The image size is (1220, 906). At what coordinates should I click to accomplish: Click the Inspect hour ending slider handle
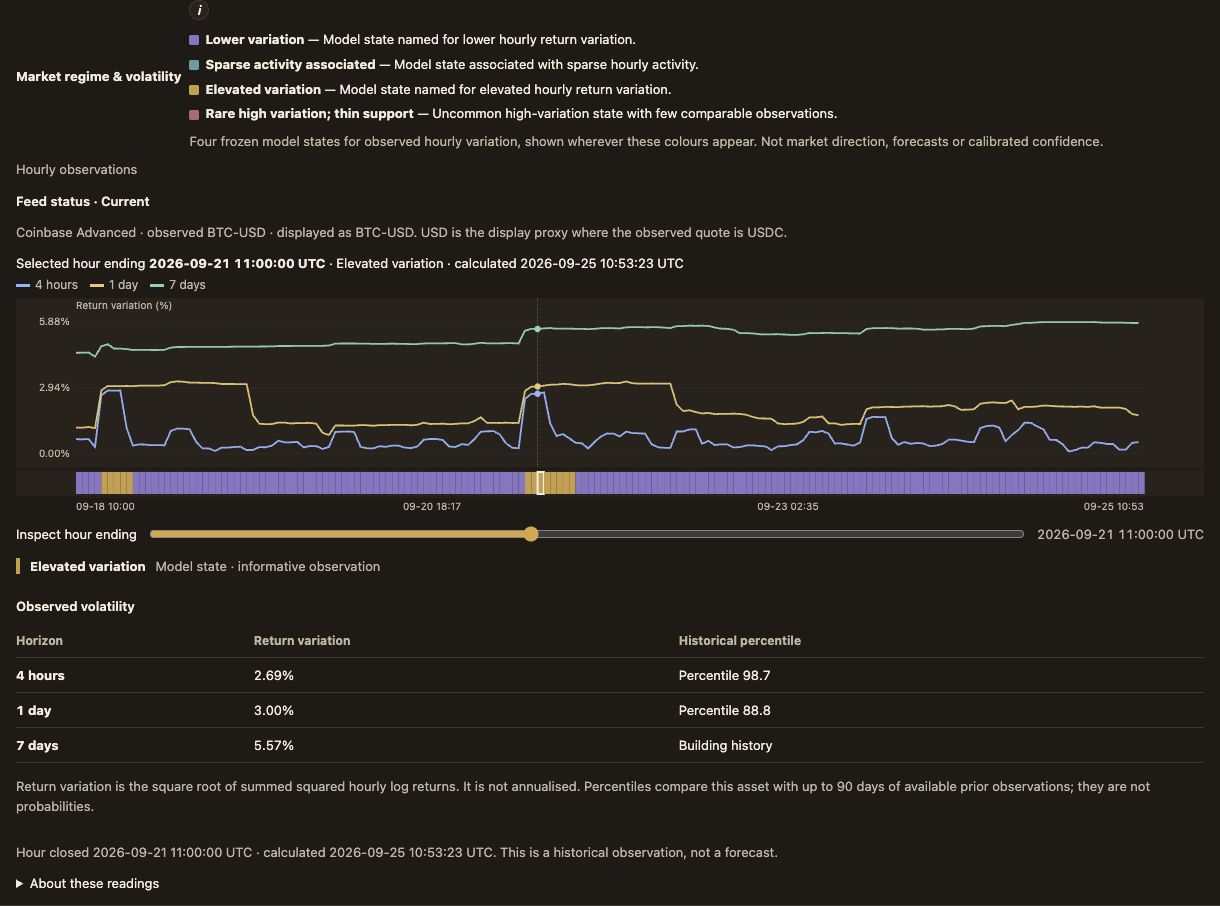click(531, 534)
